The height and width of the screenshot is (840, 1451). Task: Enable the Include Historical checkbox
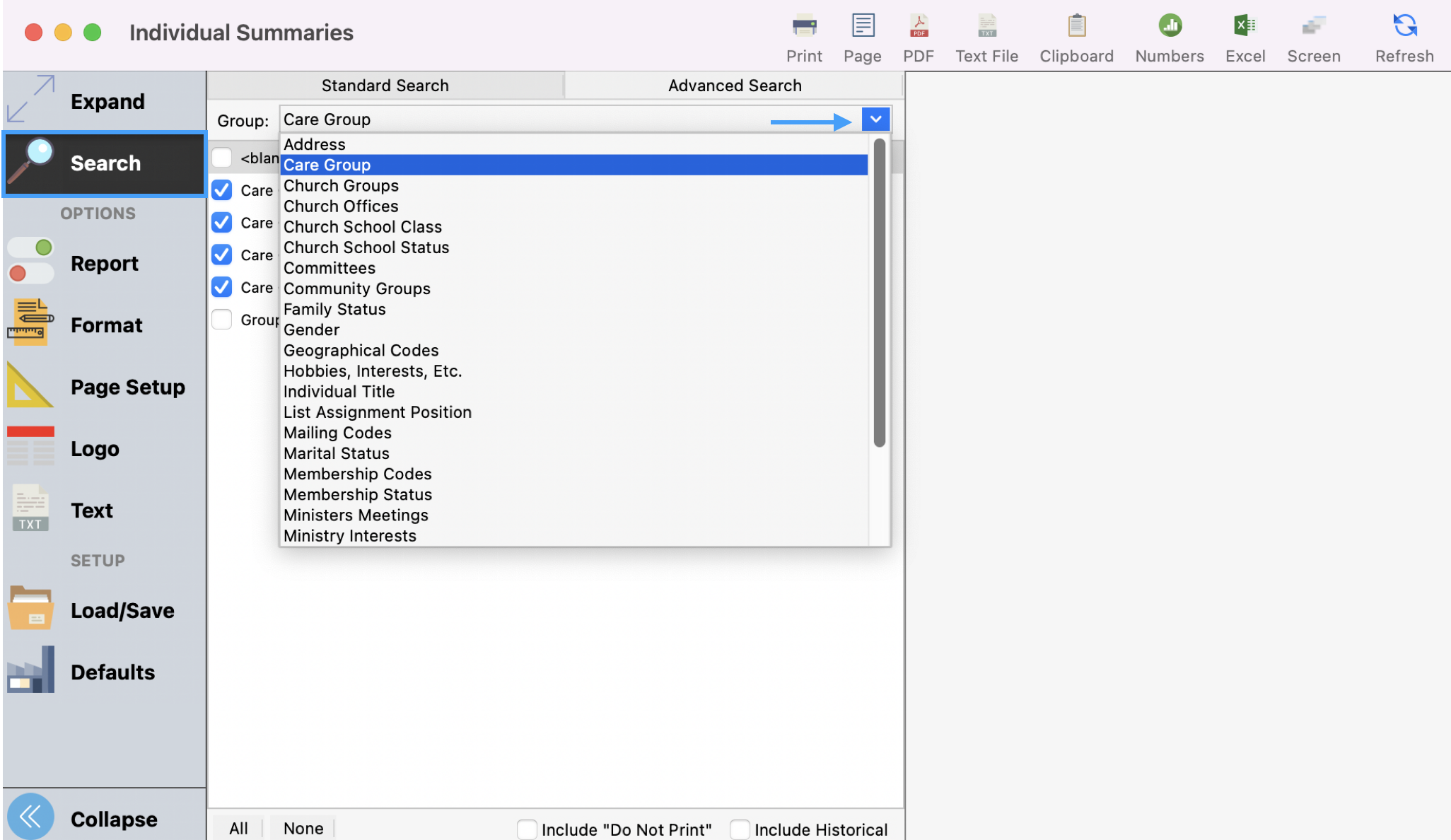tap(740, 829)
